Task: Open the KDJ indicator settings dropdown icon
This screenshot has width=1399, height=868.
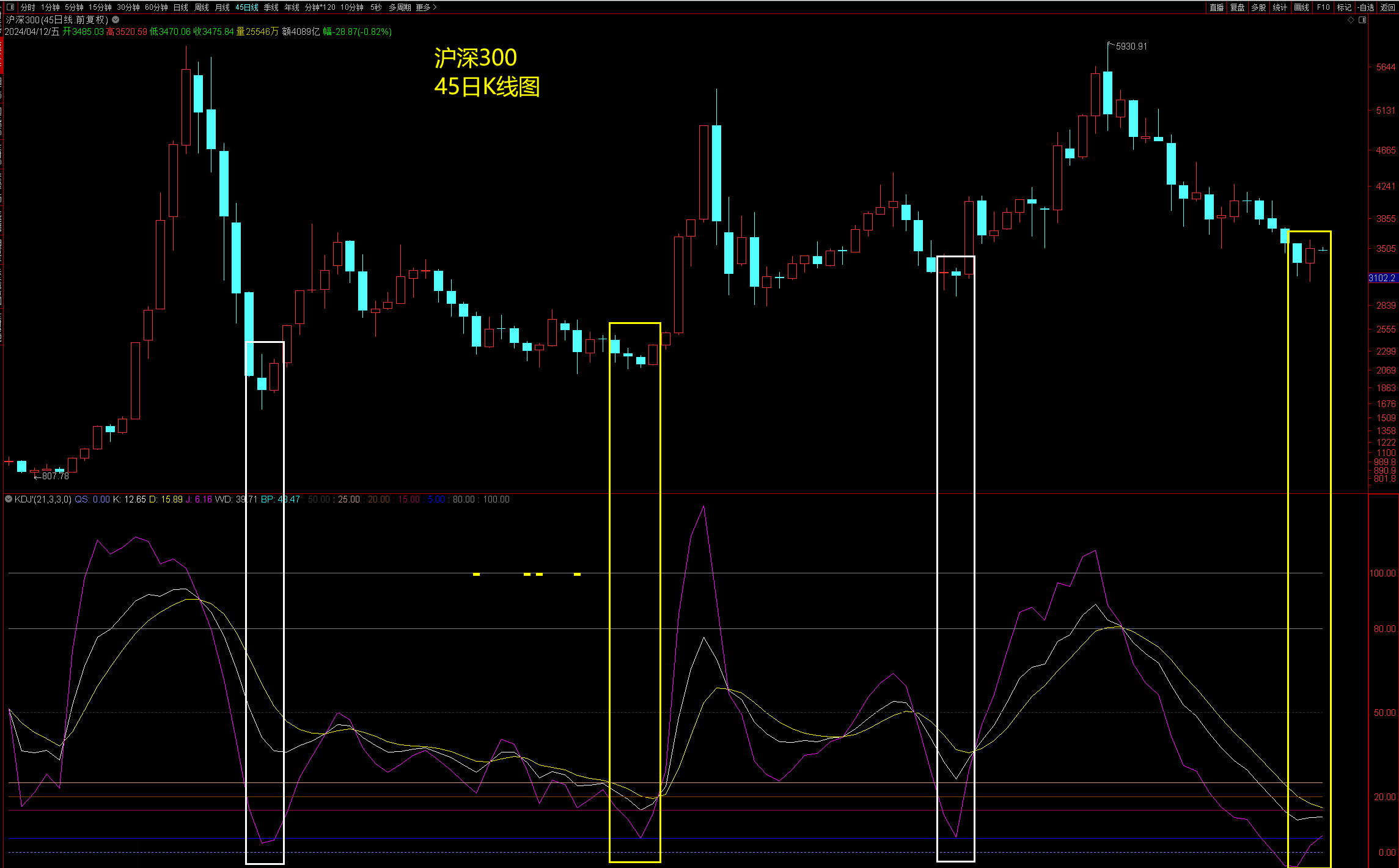Action: pyautogui.click(x=9, y=499)
